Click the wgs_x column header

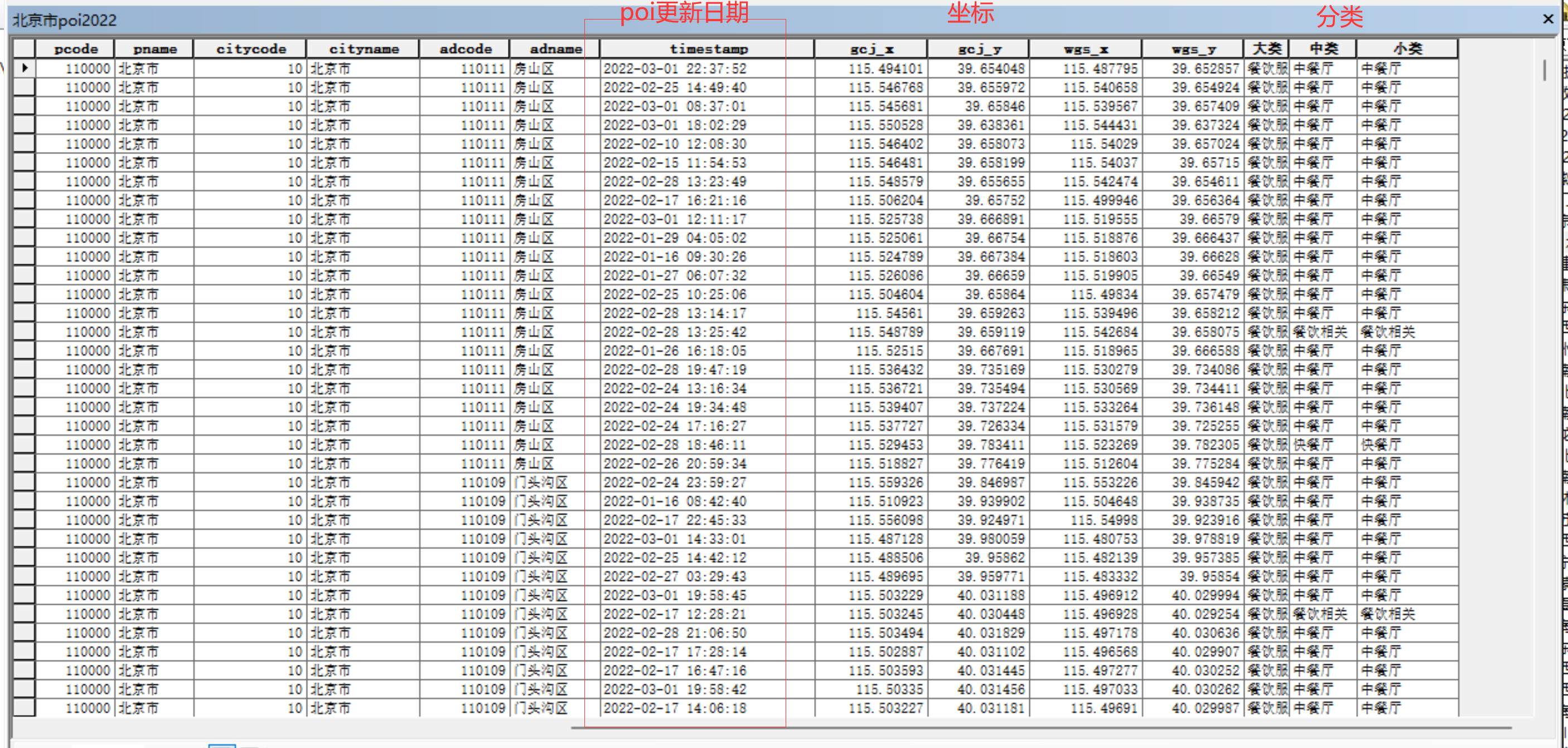[1086, 48]
